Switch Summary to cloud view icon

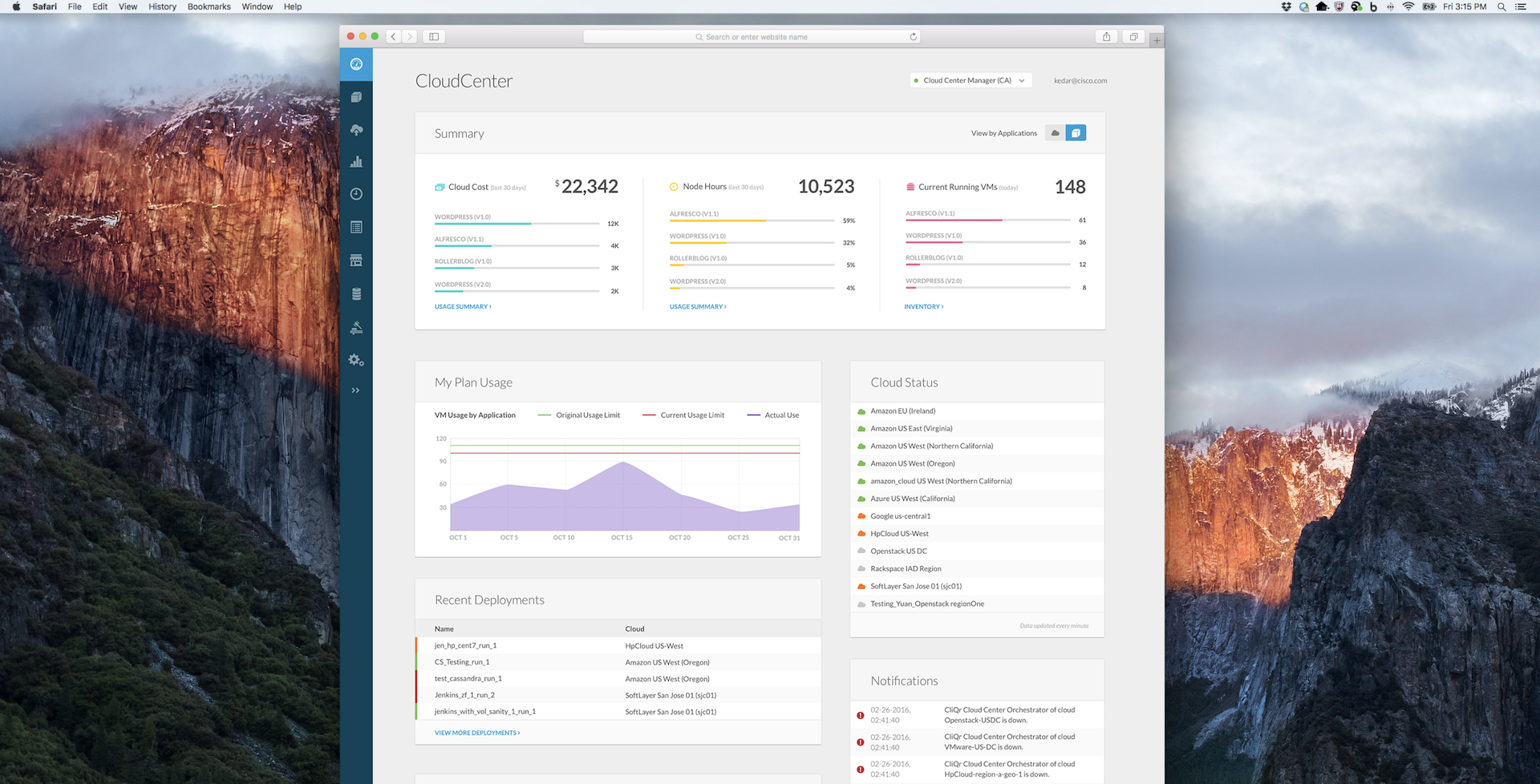pos(1056,133)
